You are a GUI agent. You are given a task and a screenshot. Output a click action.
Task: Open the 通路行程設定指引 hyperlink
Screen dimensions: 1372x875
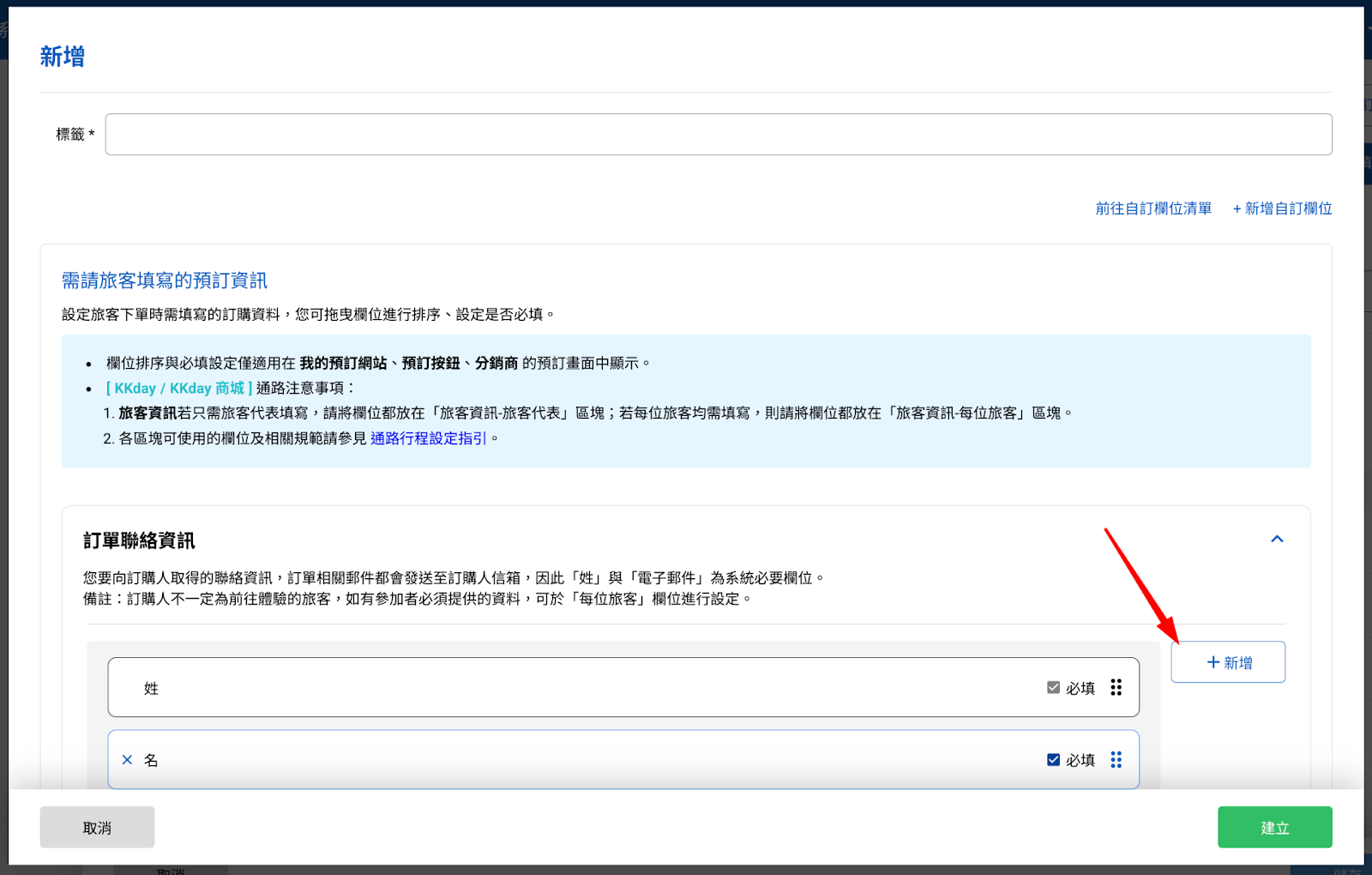[x=429, y=438]
